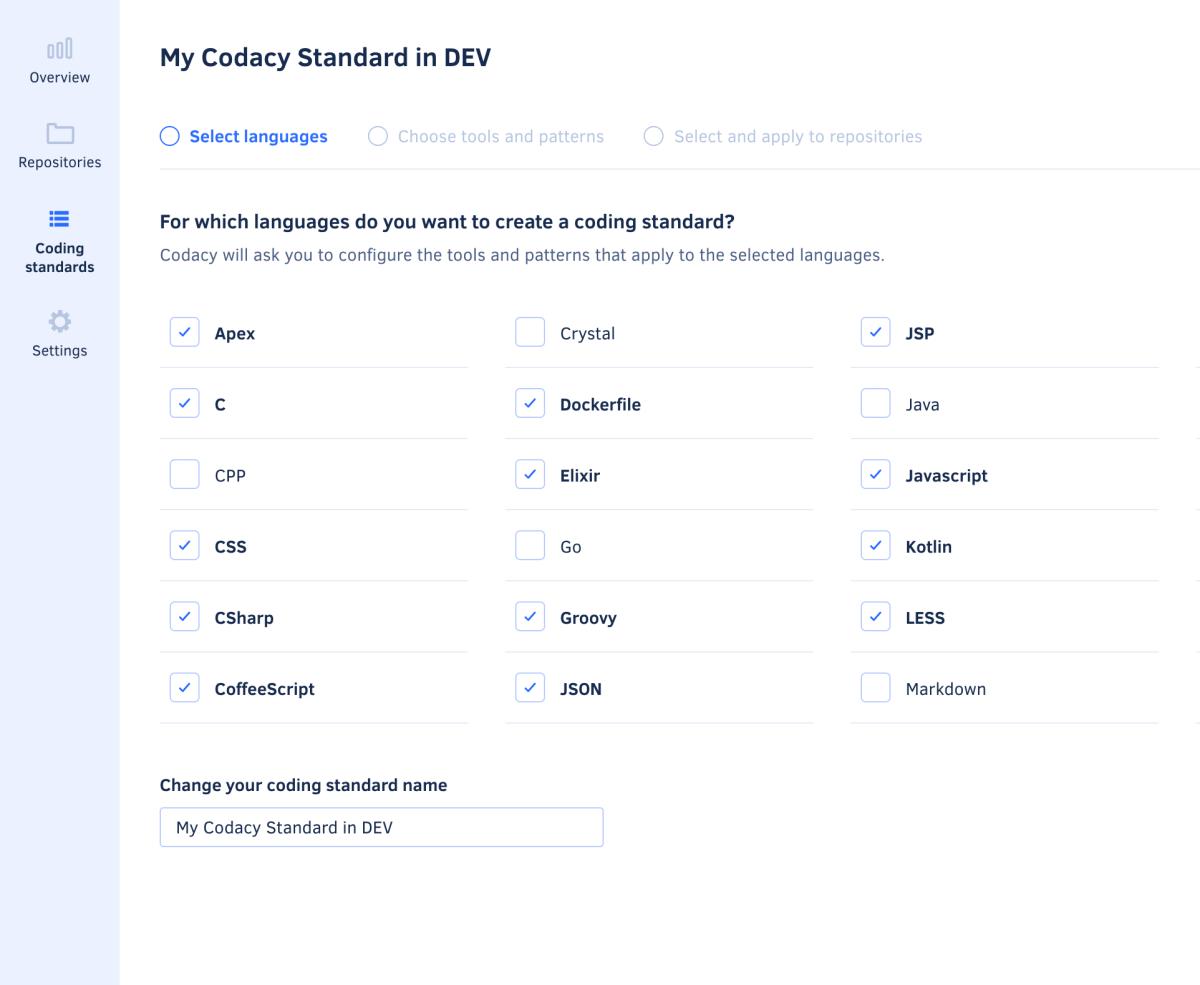Click the 'Choose tools and patterns' step circle
This screenshot has height=985, width=1200.
378,135
